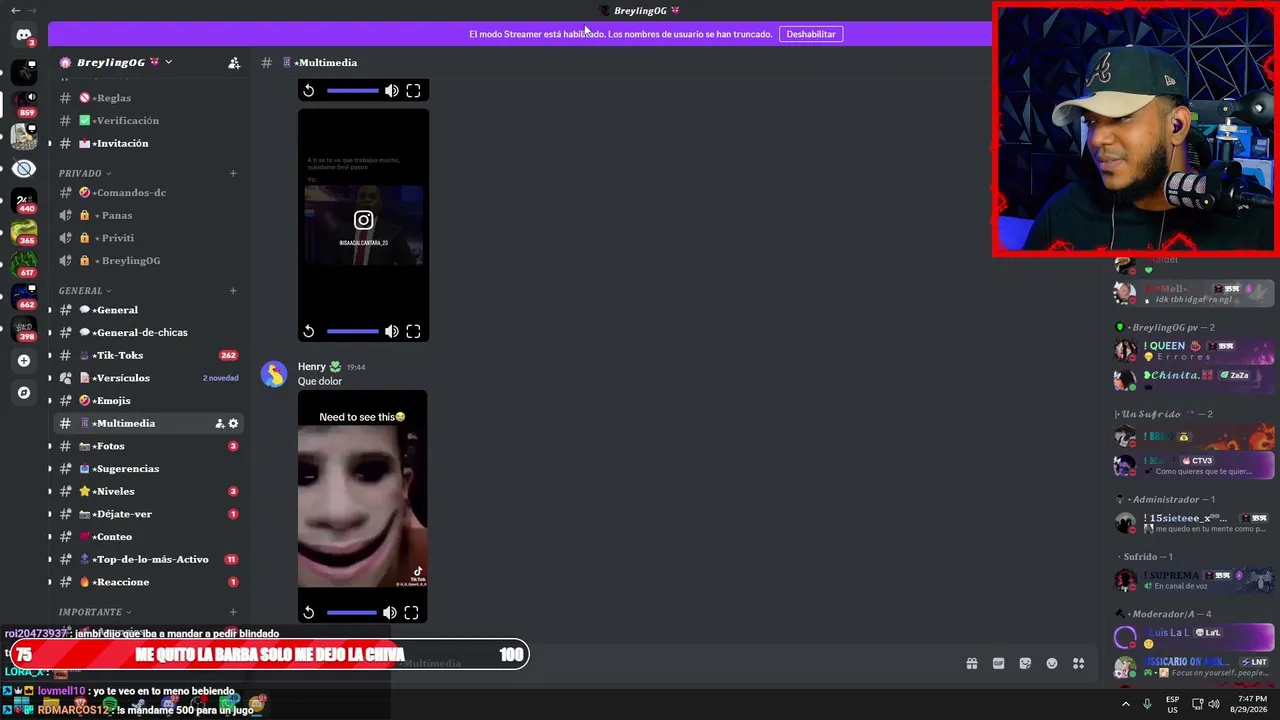The image size is (1280, 720).
Task: Navigate back with the arrow
Action: pos(15,10)
